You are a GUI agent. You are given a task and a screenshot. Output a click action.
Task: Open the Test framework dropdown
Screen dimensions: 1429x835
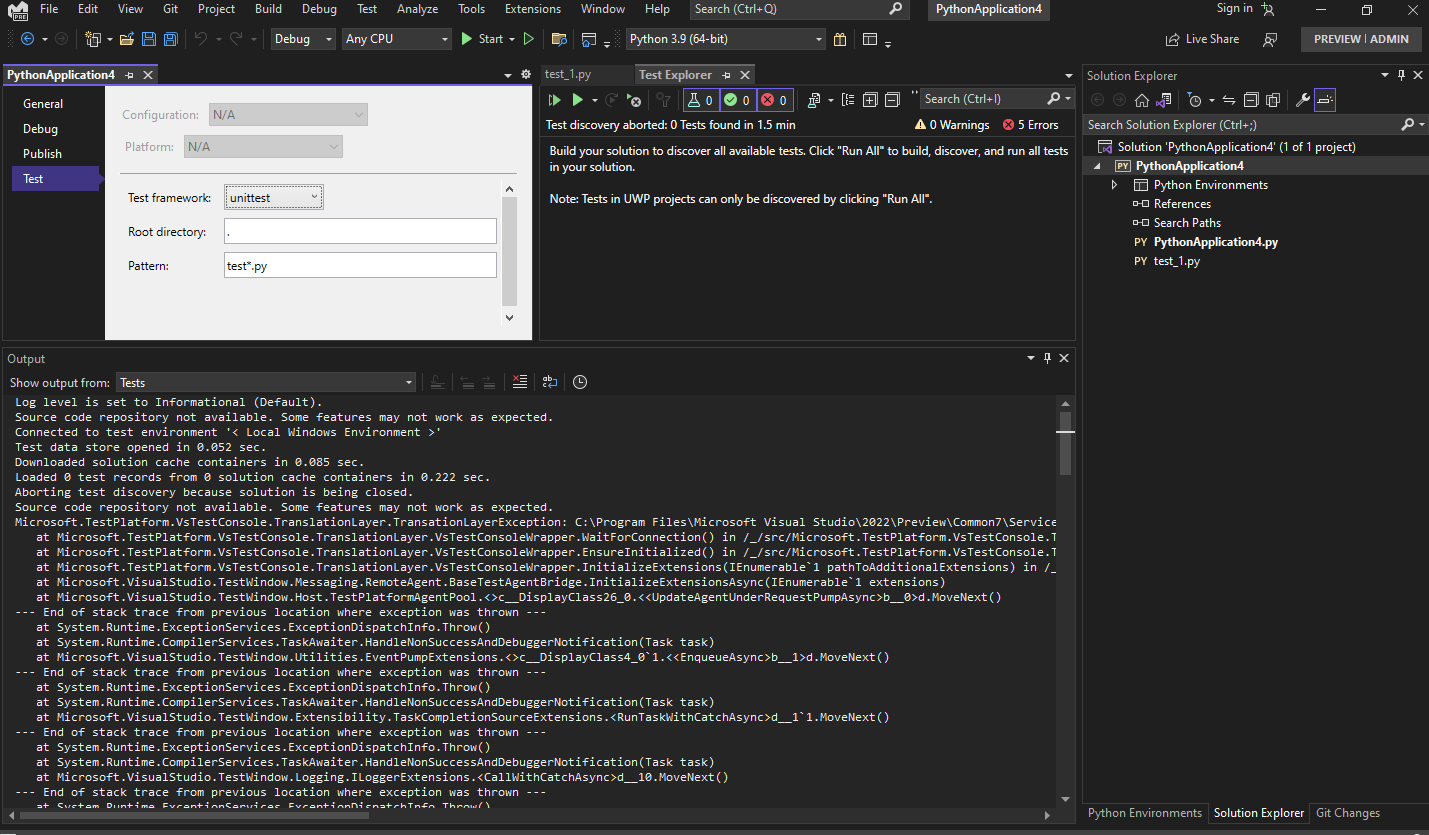pos(273,197)
